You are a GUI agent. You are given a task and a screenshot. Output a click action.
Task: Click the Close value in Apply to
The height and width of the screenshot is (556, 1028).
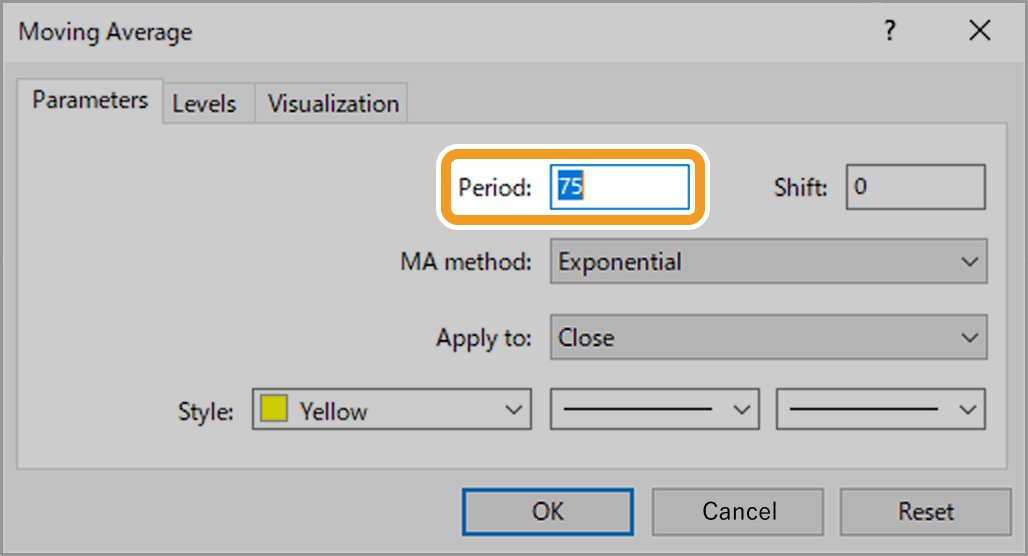point(587,338)
